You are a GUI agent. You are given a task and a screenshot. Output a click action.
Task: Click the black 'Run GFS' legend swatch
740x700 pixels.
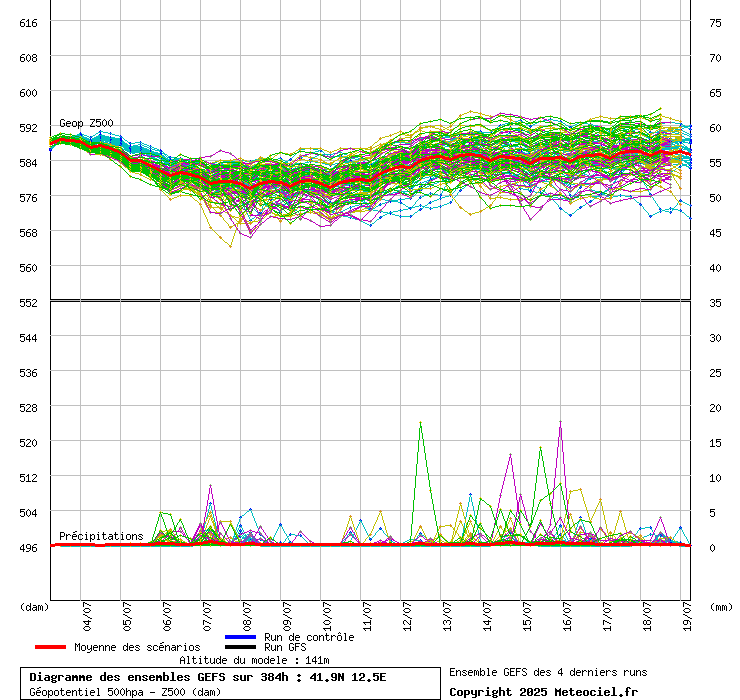click(x=241, y=647)
